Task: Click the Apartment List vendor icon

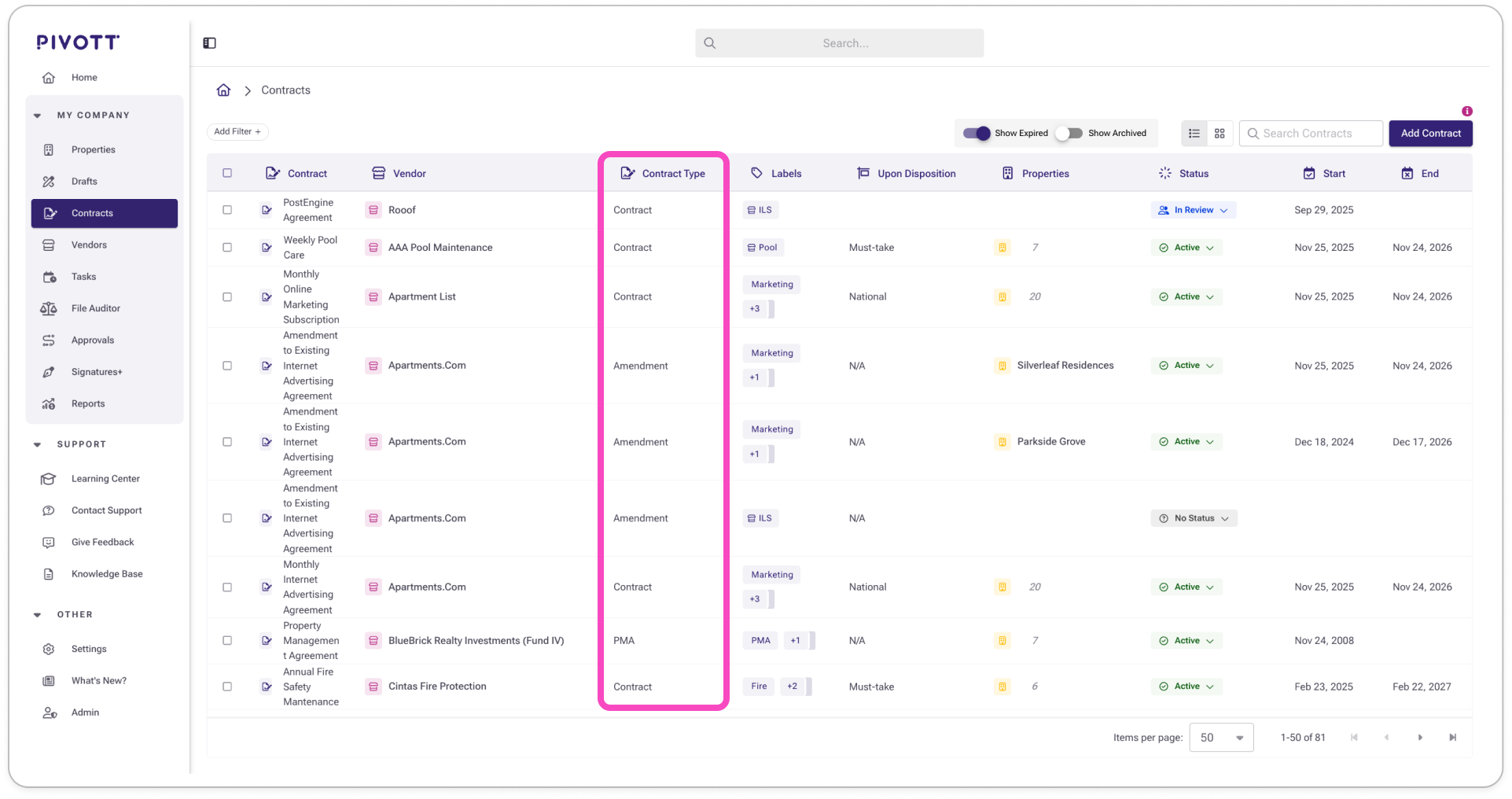Action: [x=373, y=297]
